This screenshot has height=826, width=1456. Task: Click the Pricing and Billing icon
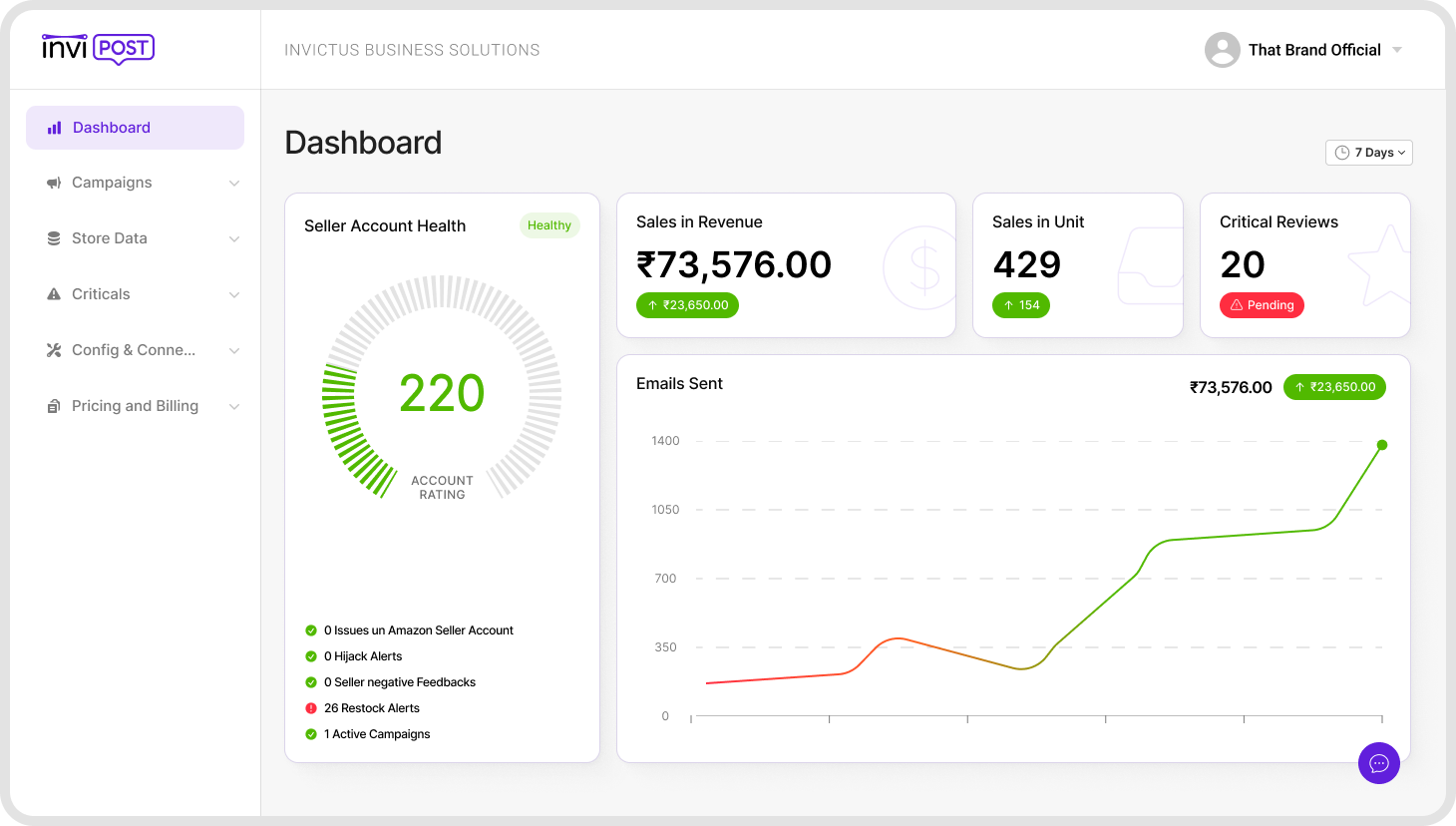54,406
